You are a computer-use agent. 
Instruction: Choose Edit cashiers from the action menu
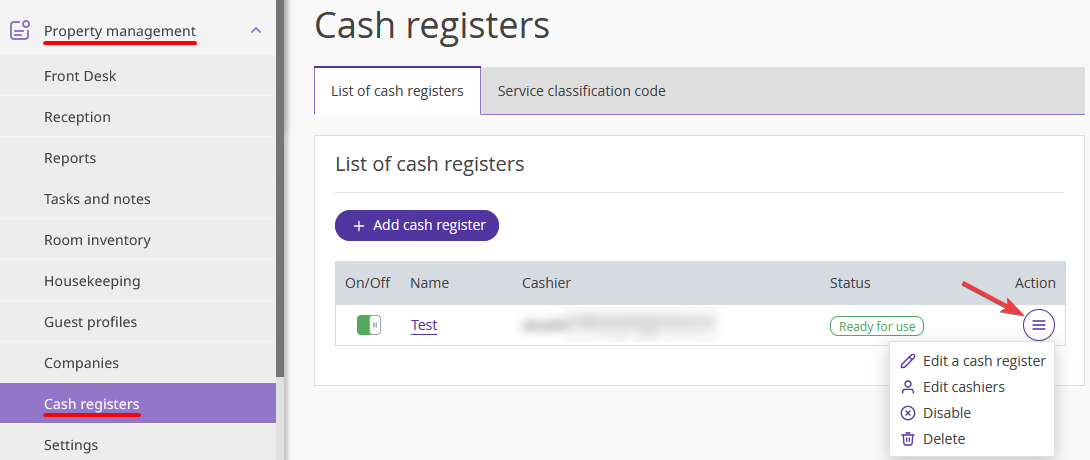point(963,387)
